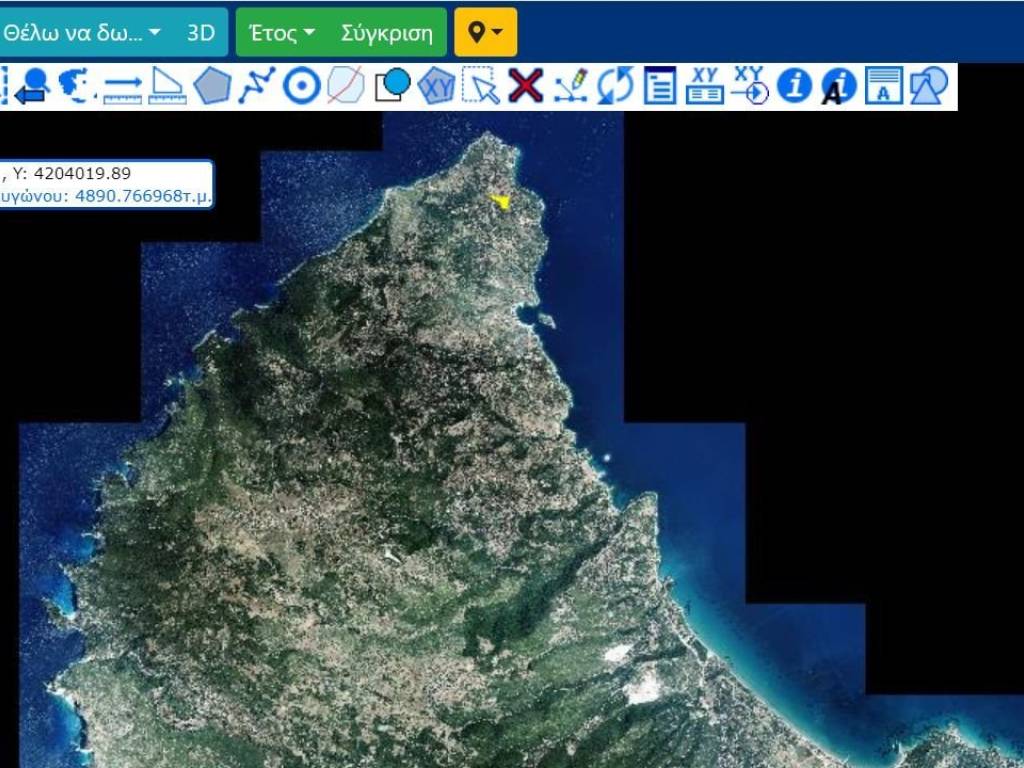The width and height of the screenshot is (1024, 768).
Task: Expand the yellow location pin dropdown
Action: 485,33
